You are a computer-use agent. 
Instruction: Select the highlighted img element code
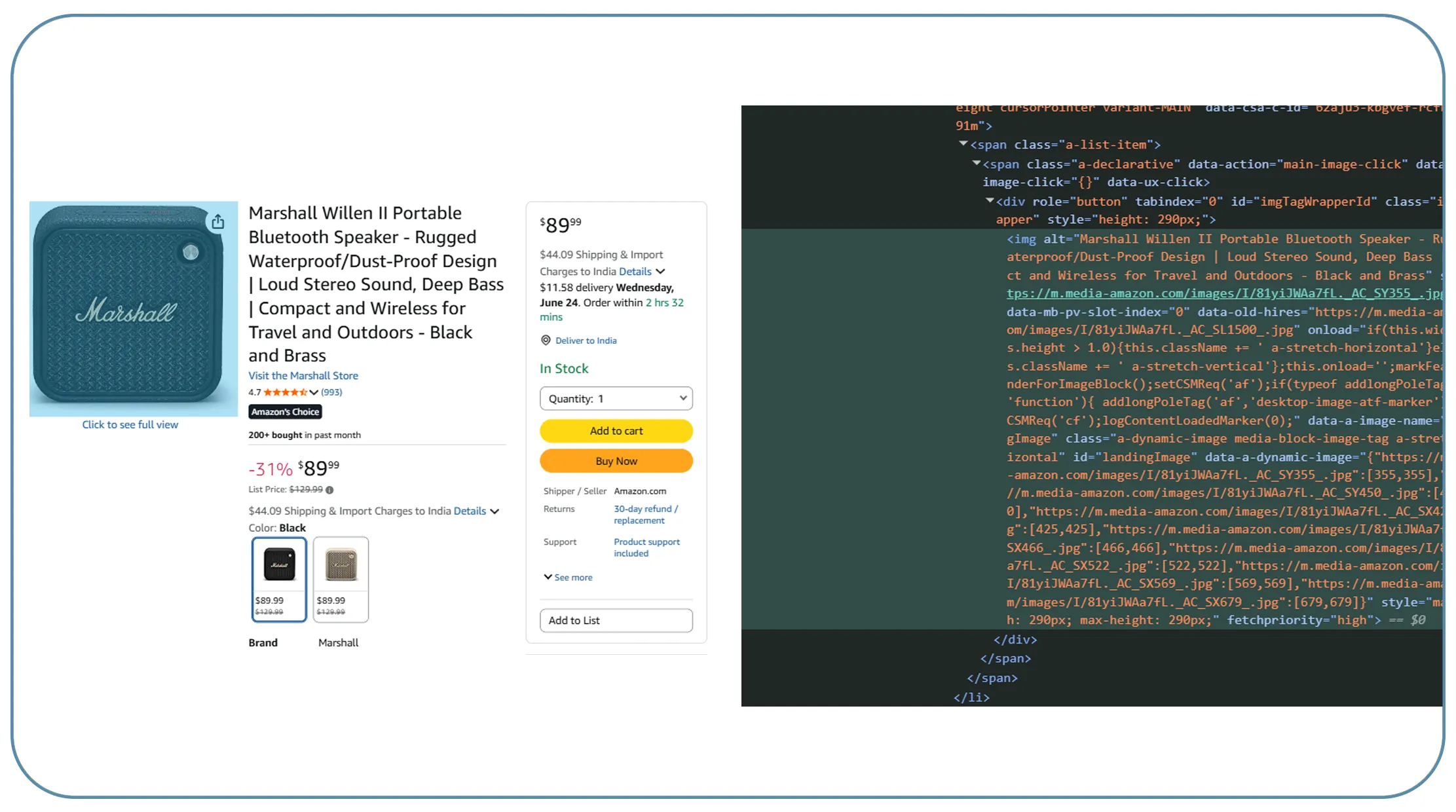(x=1092, y=429)
